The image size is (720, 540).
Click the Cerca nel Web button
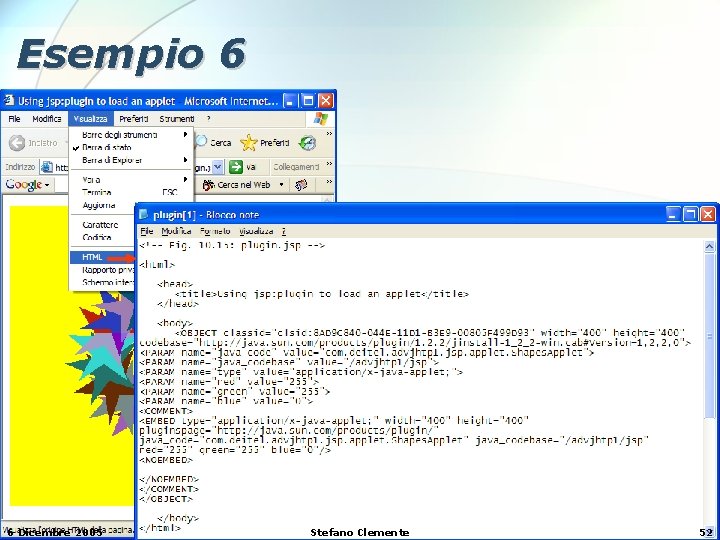[243, 185]
